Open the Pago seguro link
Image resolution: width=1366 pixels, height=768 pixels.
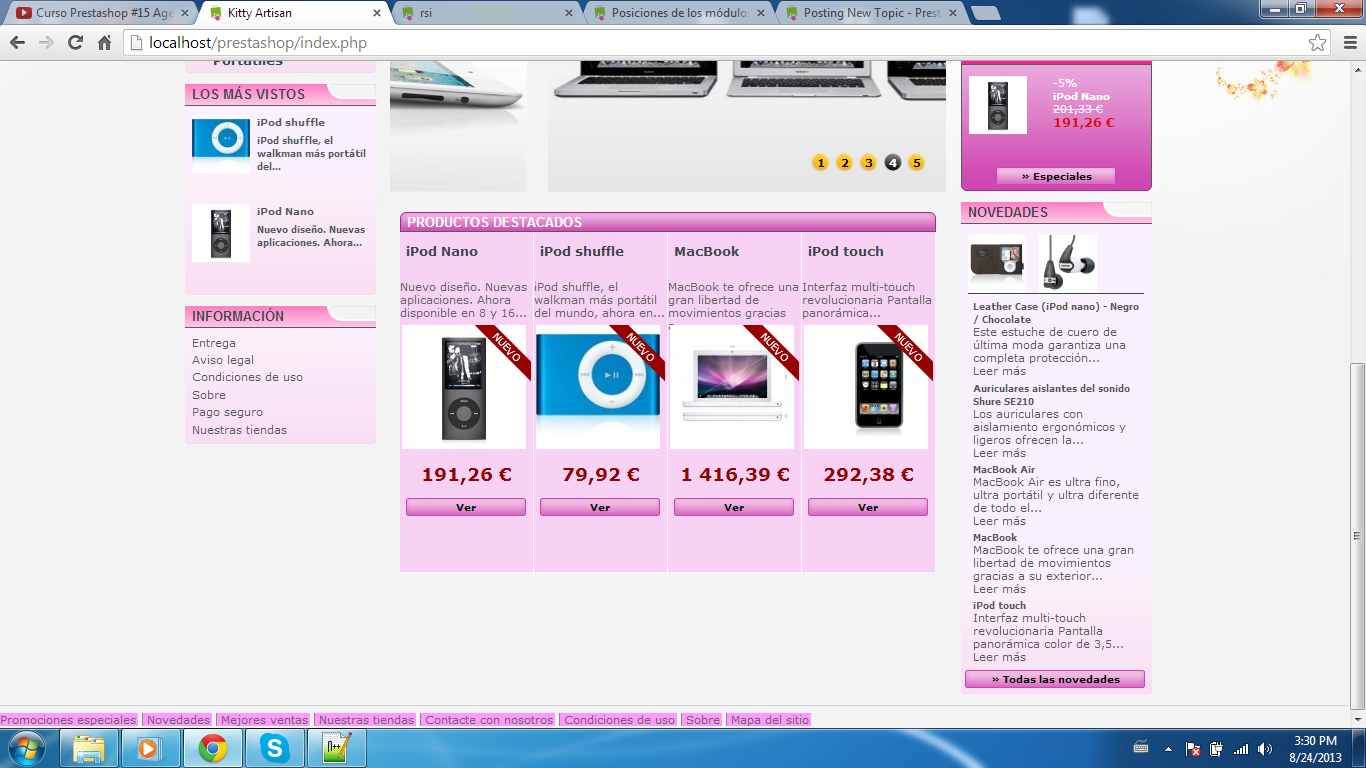(227, 412)
